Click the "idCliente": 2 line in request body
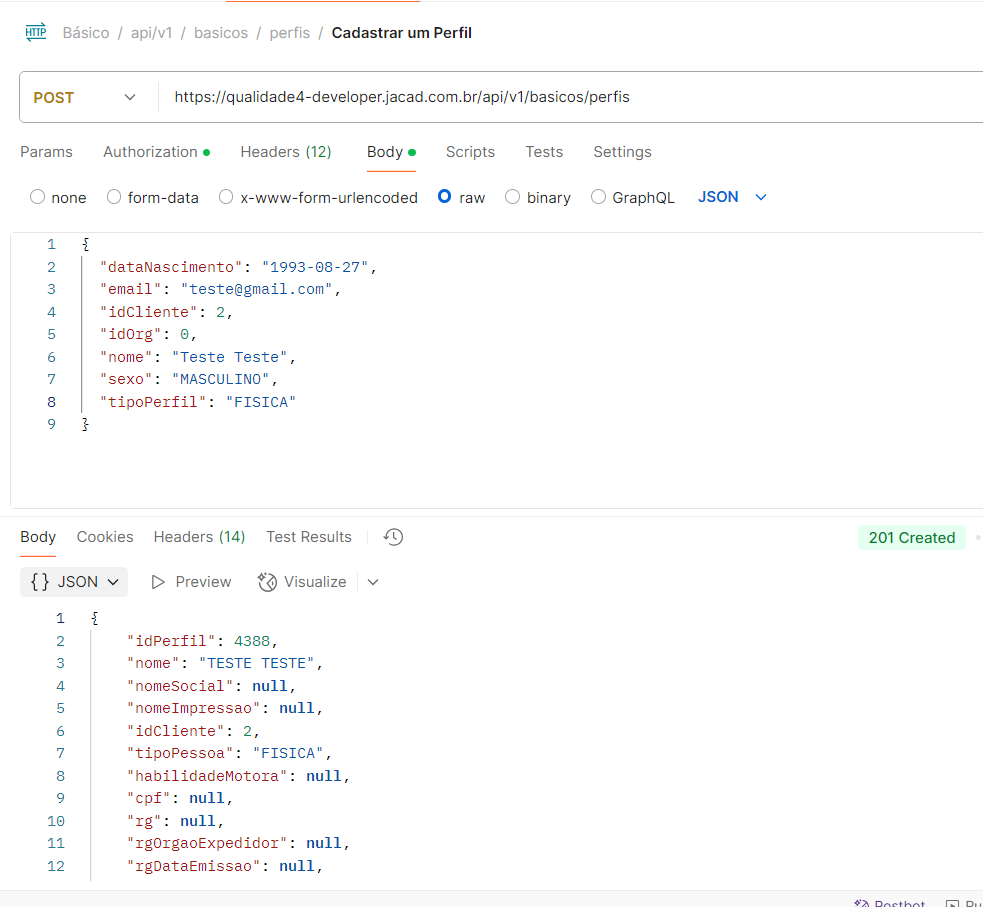 click(166, 312)
